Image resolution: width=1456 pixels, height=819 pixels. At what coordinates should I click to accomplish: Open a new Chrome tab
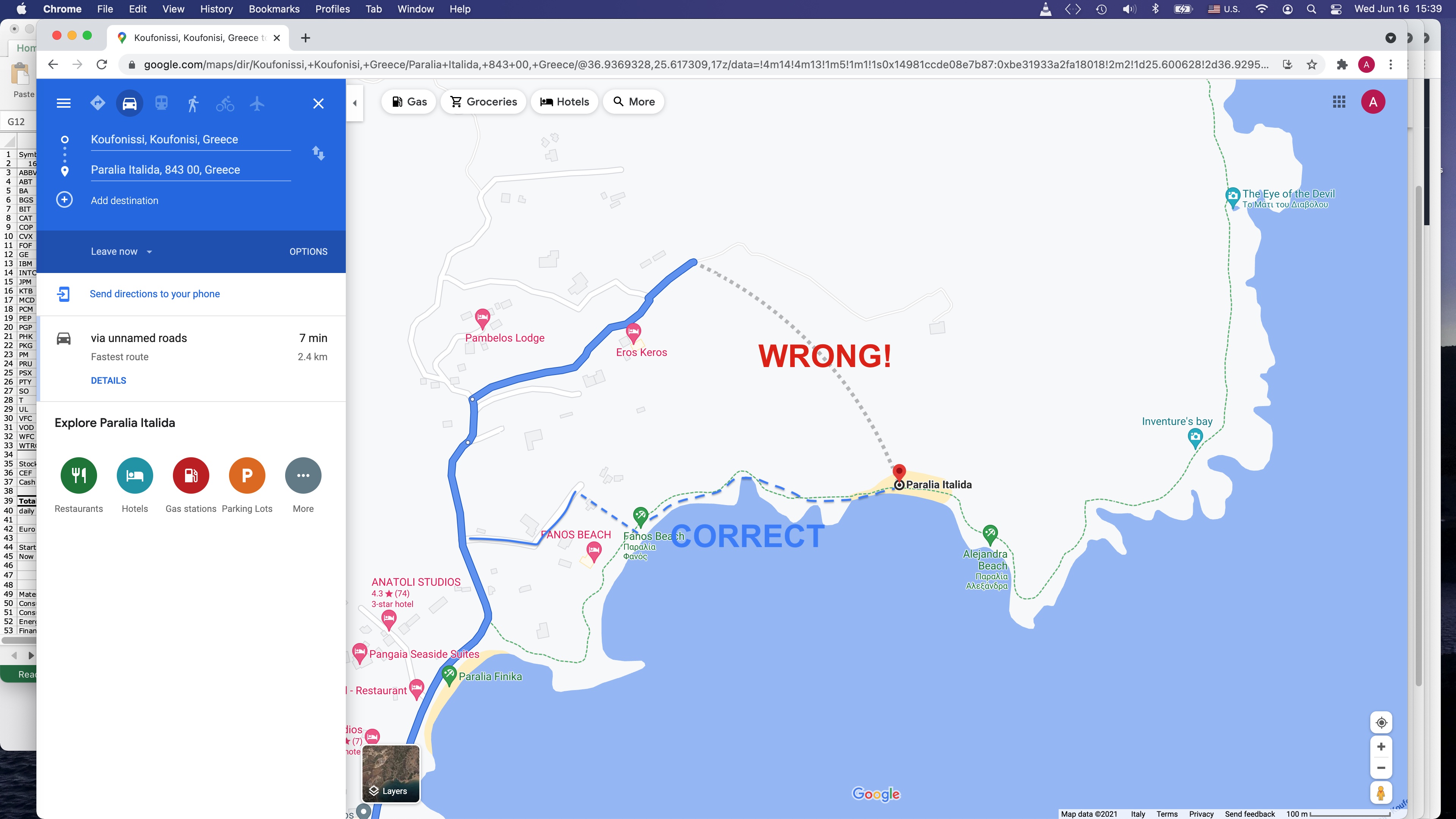(x=305, y=38)
